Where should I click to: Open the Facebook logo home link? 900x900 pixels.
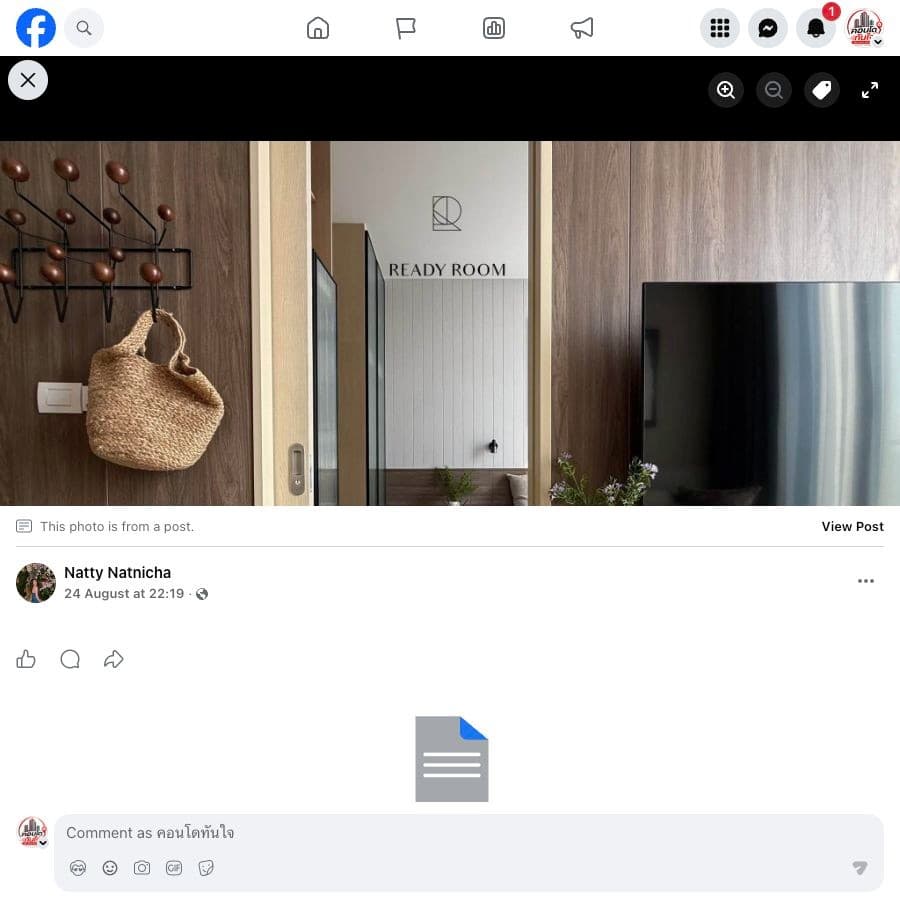tap(36, 28)
